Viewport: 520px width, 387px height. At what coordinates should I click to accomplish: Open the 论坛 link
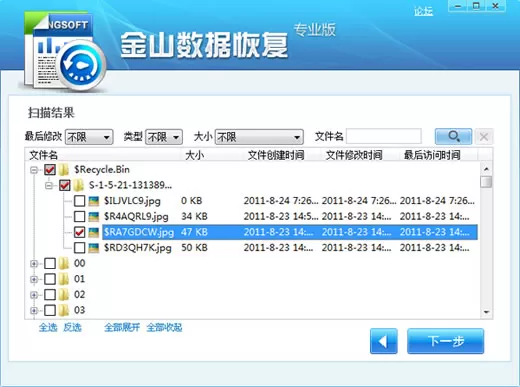pos(423,11)
